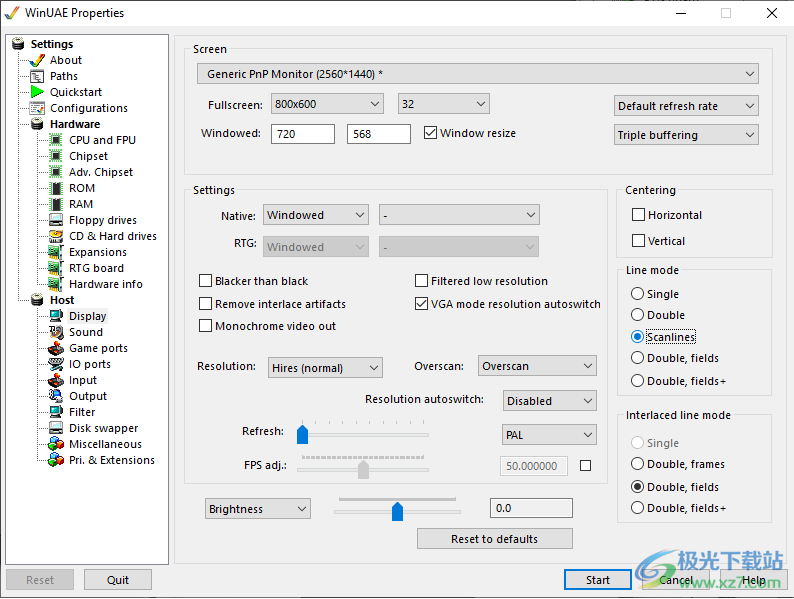Click the Output icon
Viewport: 794px width, 599px height.
tap(56, 396)
